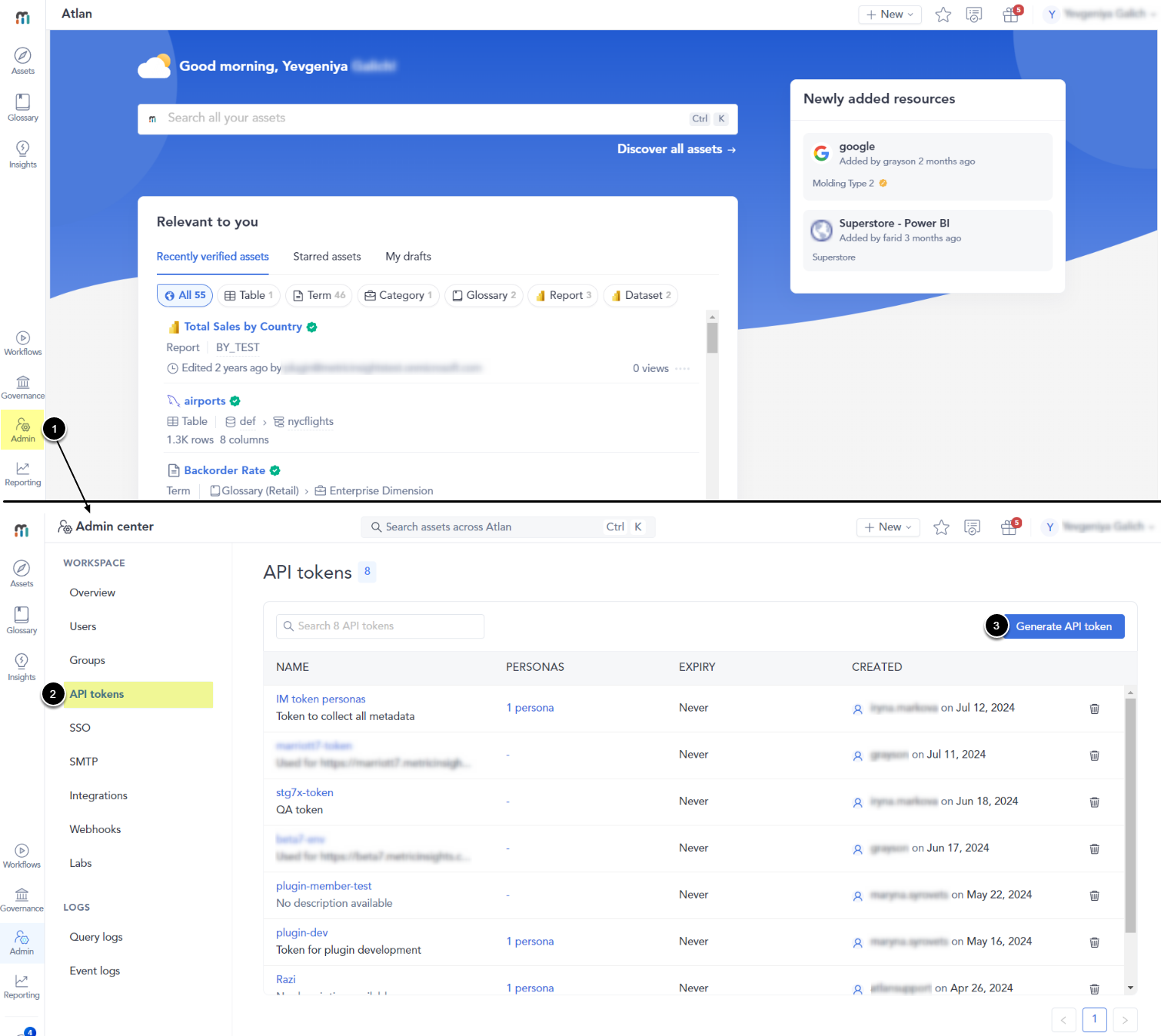Delete the plugin-member-test API token
This screenshot has height=1036, width=1161.
[1094, 896]
